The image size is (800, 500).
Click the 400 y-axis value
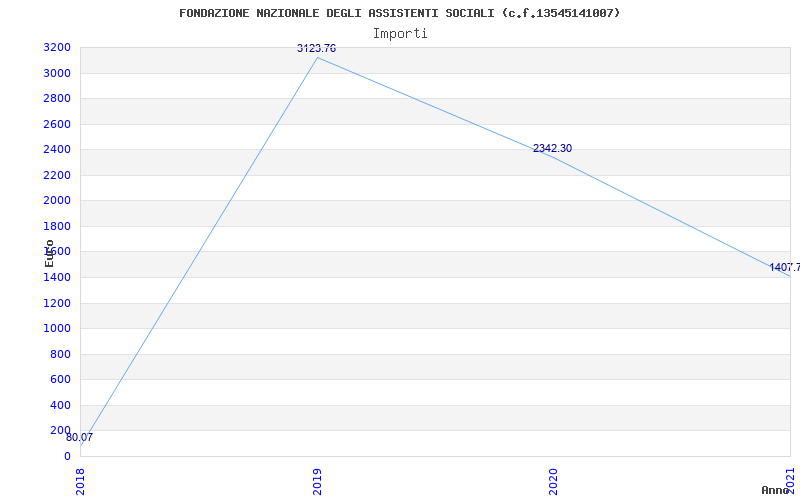coord(61,406)
